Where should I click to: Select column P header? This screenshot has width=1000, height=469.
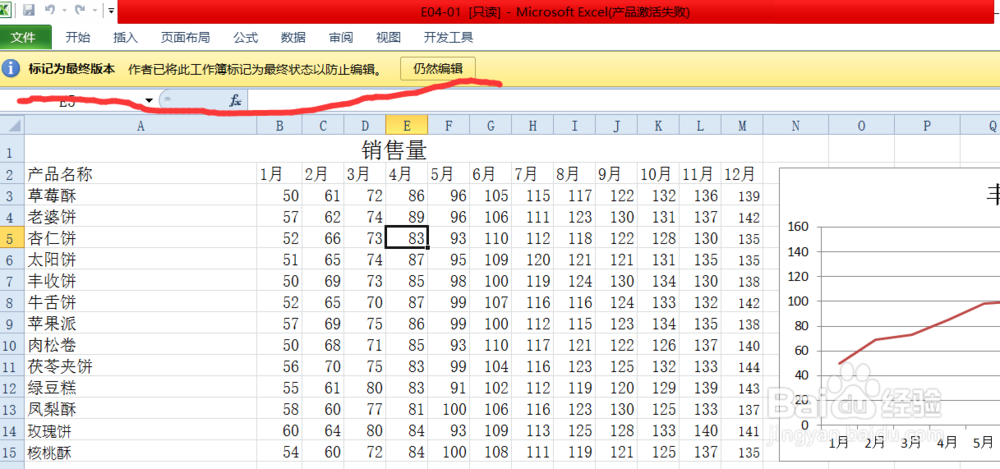click(x=927, y=126)
